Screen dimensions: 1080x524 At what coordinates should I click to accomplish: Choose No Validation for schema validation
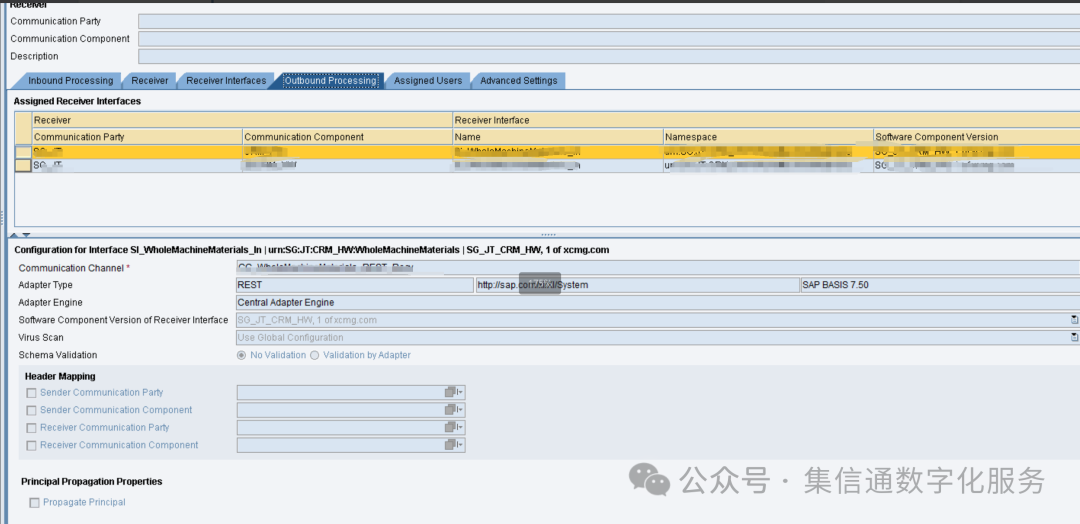[x=241, y=355]
